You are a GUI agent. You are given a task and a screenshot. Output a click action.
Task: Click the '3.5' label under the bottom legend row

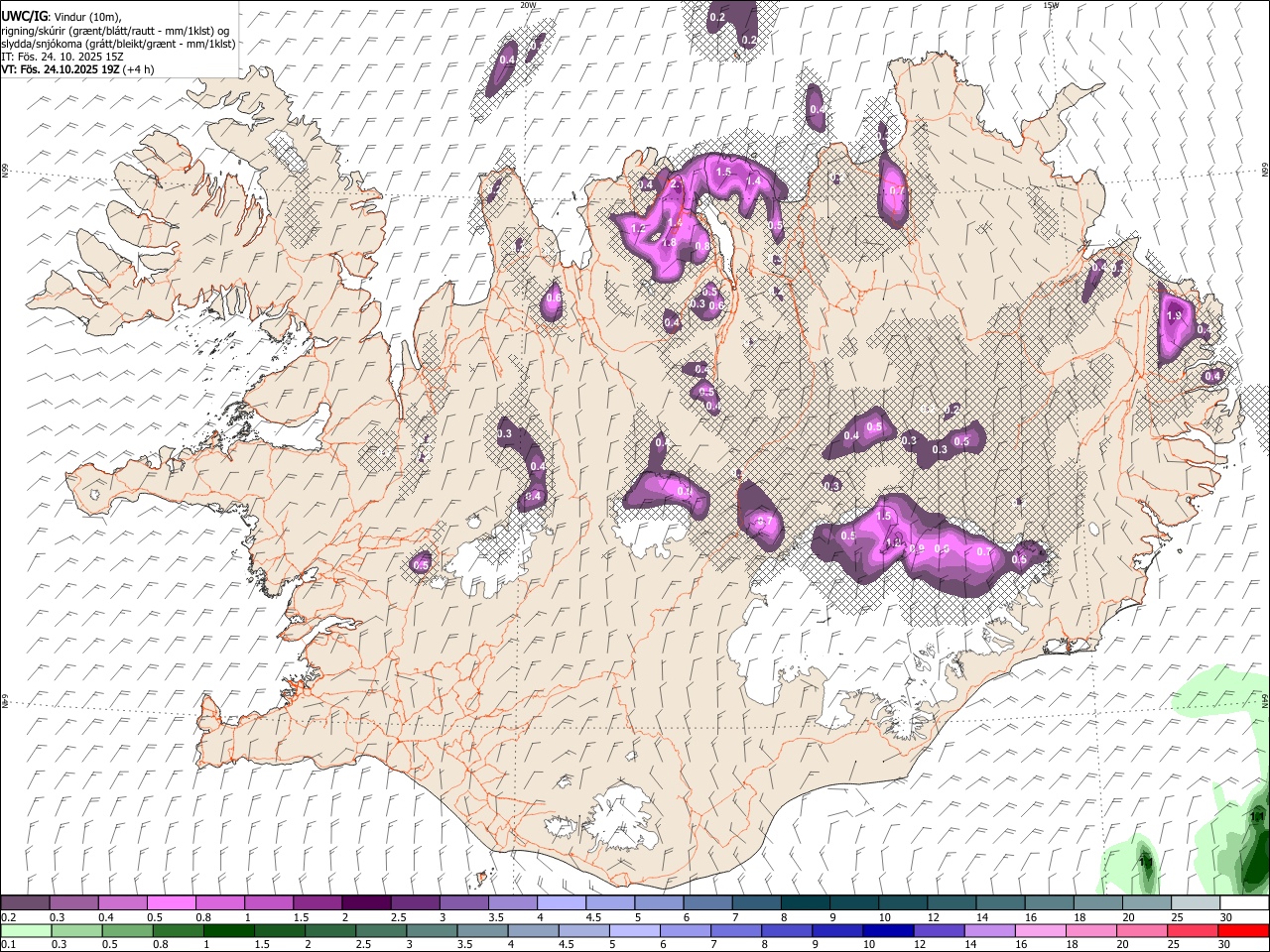464,944
